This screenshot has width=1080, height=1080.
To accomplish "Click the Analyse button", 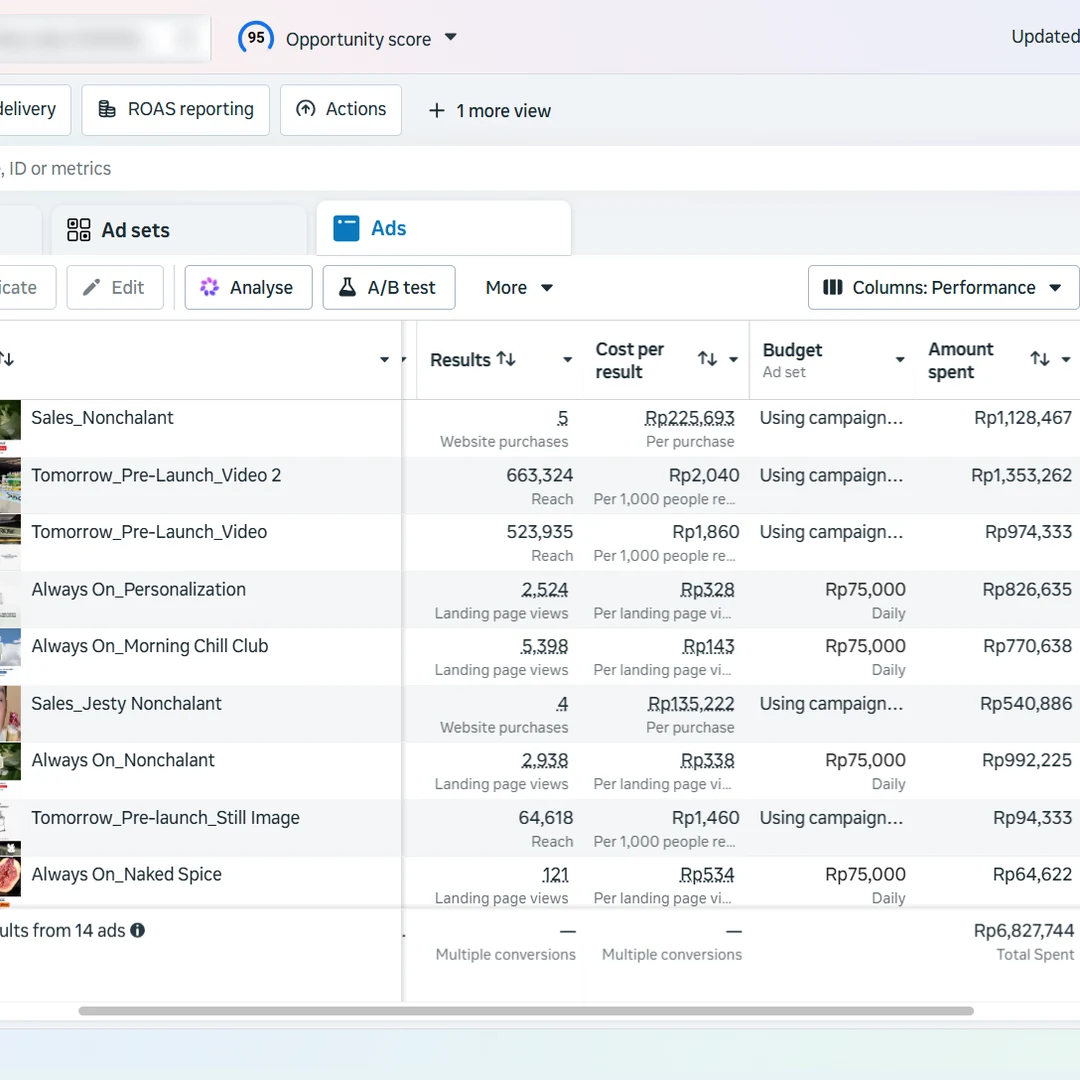I will pos(248,287).
